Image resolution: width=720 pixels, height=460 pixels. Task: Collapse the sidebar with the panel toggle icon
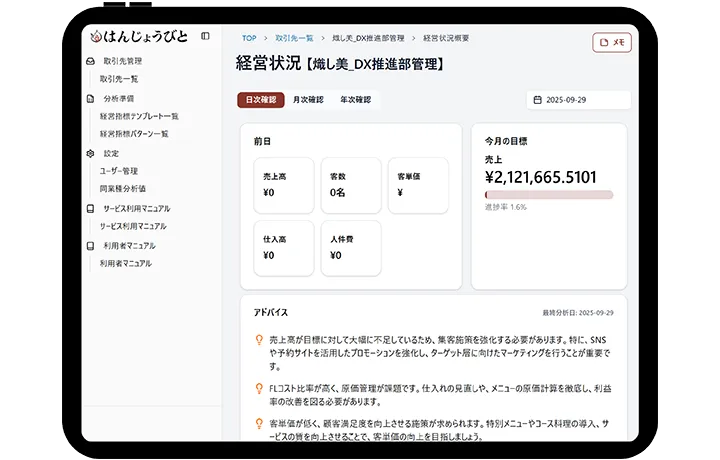pyautogui.click(x=205, y=36)
